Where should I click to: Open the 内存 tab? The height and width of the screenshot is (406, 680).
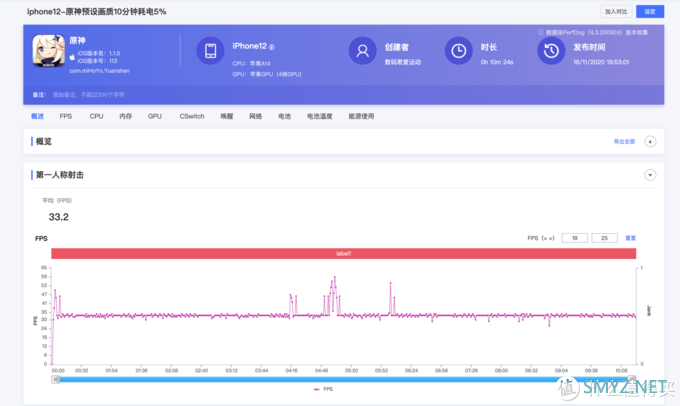pyautogui.click(x=126, y=116)
